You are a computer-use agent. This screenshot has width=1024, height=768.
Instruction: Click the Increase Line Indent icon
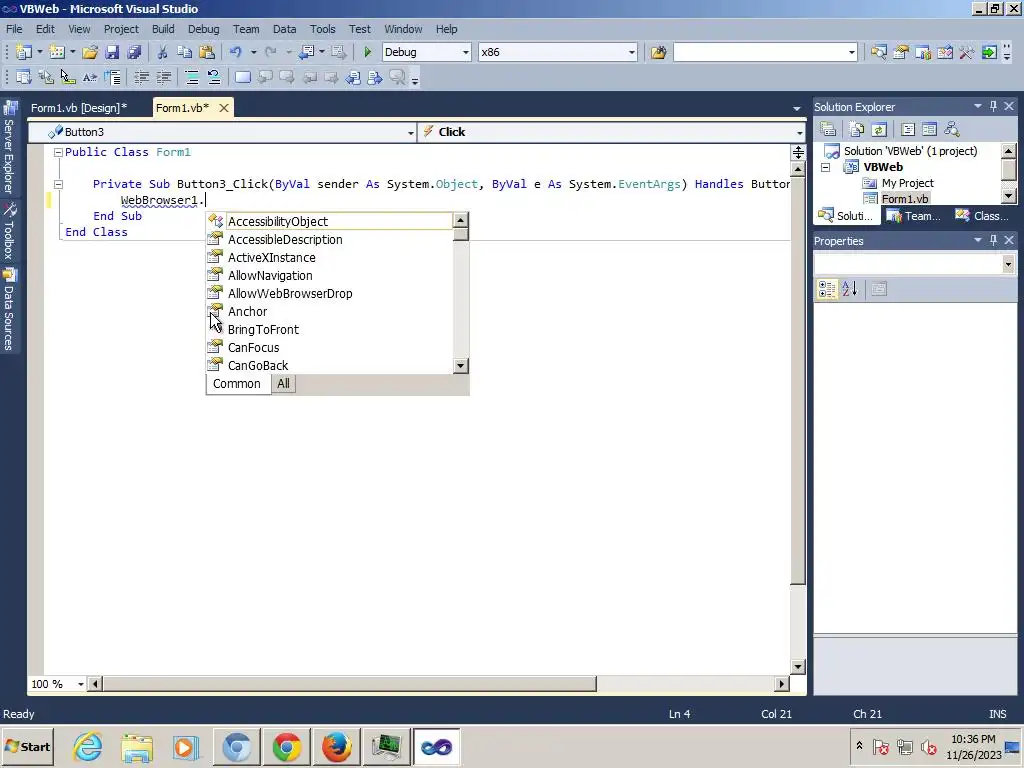click(164, 78)
